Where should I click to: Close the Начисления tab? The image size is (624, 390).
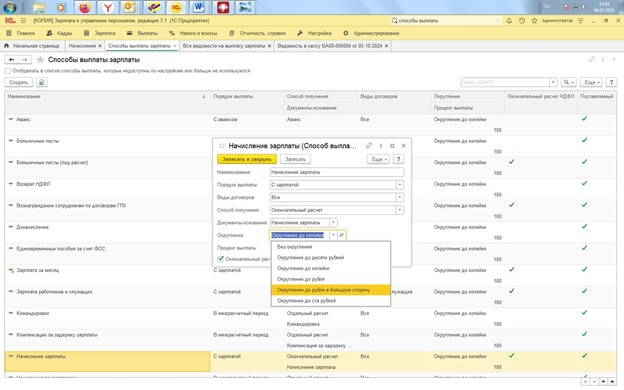pos(100,46)
